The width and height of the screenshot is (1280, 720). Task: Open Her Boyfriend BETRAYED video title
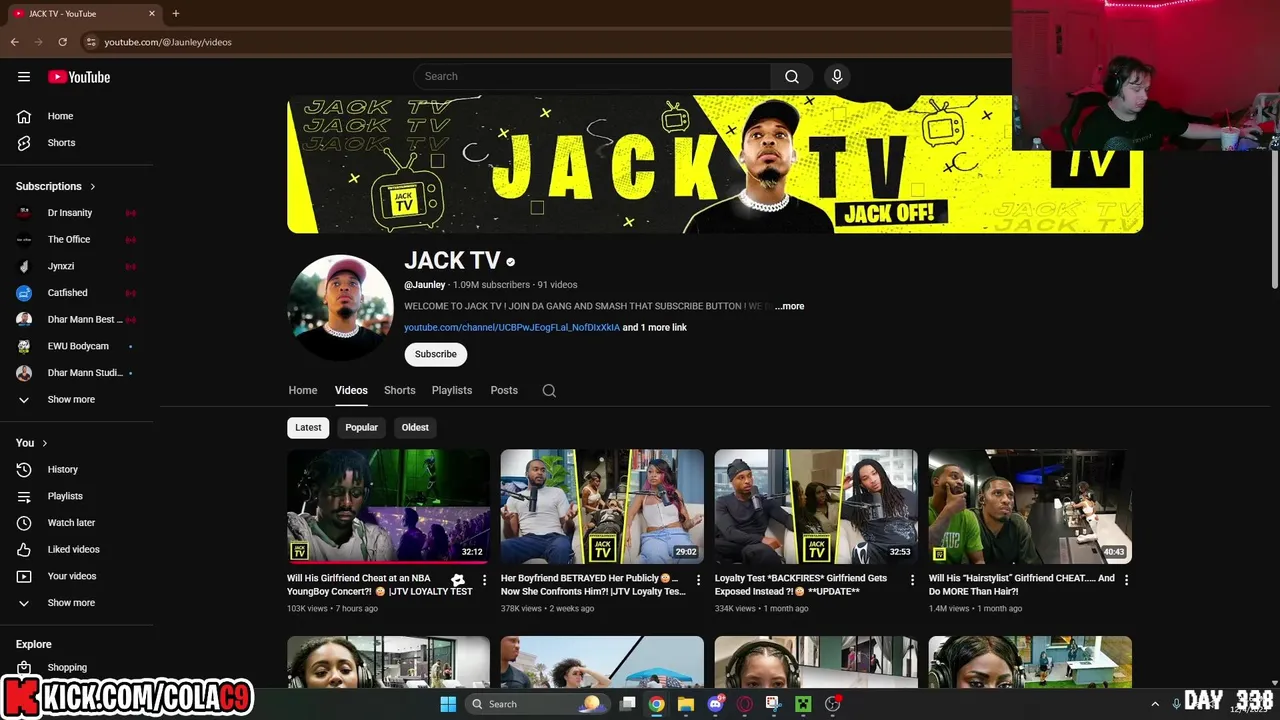593,585
